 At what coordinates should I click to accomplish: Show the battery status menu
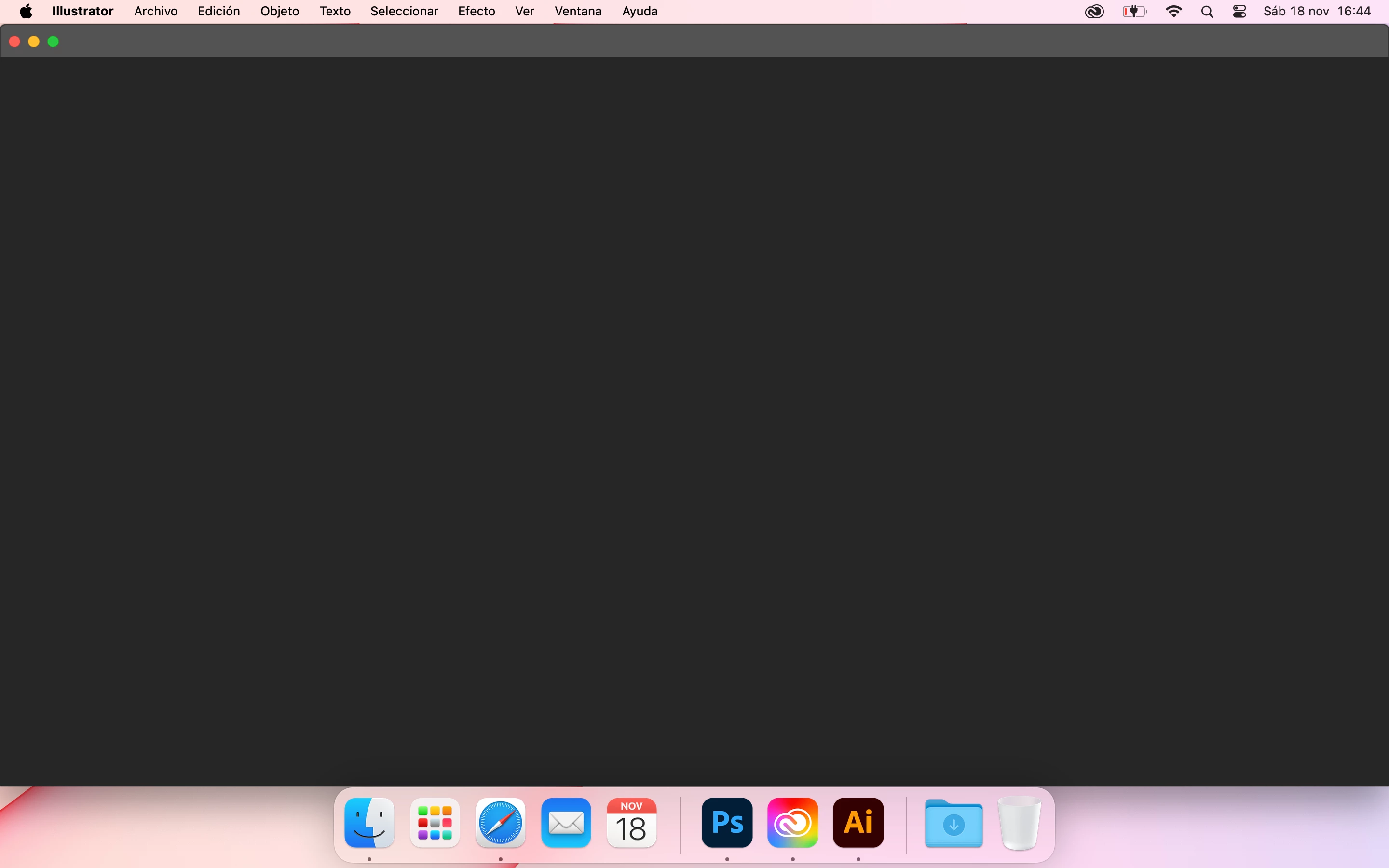click(x=1134, y=12)
